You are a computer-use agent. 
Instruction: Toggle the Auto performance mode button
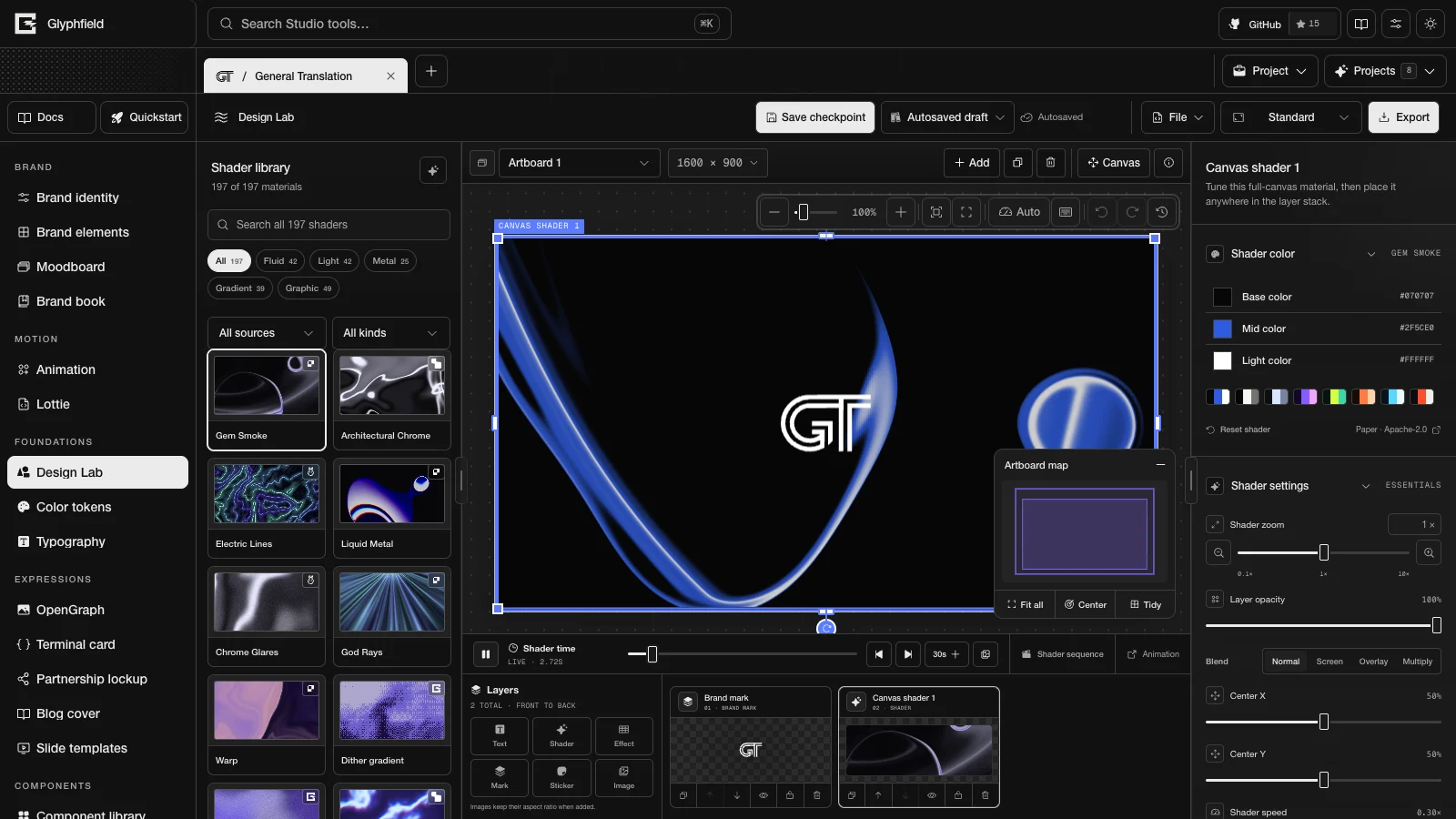(x=1019, y=212)
